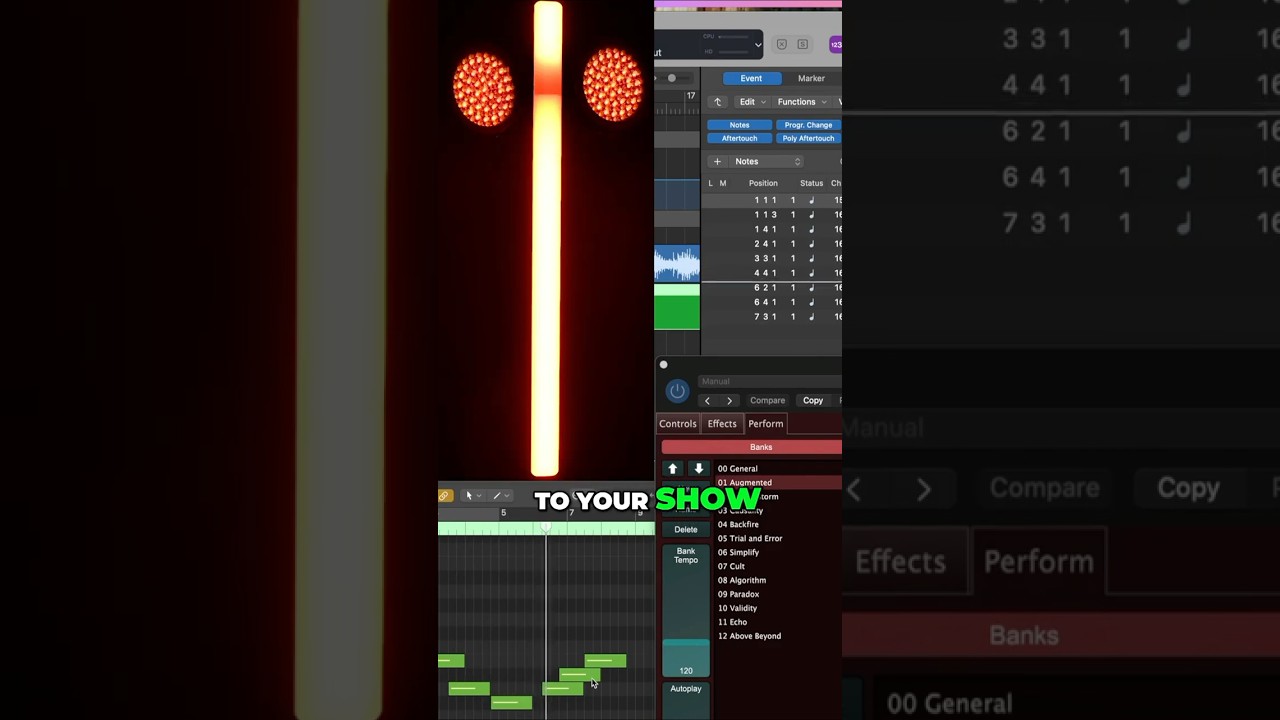Select bank 11 Echo
Screen dimensions: 1280x720
(x=777, y=623)
